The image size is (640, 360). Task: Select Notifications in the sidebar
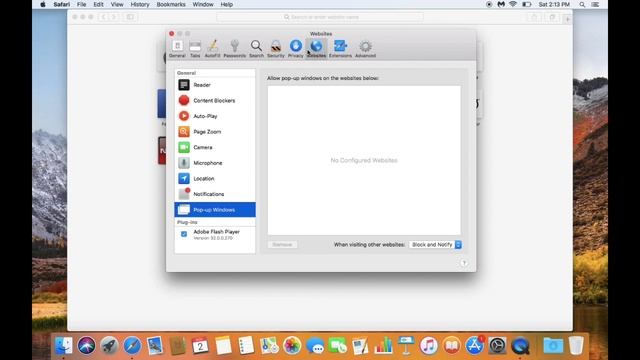(x=215, y=194)
